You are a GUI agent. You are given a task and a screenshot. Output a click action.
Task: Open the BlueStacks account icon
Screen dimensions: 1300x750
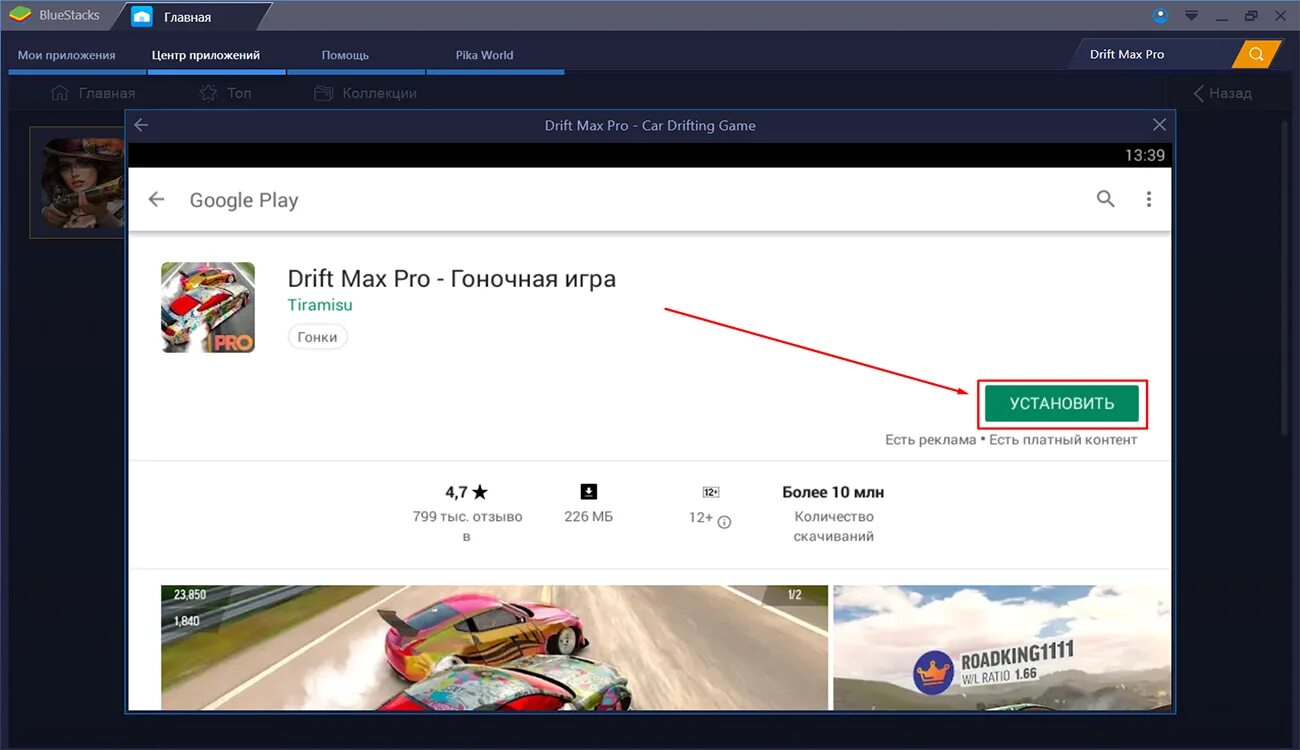(x=1160, y=15)
